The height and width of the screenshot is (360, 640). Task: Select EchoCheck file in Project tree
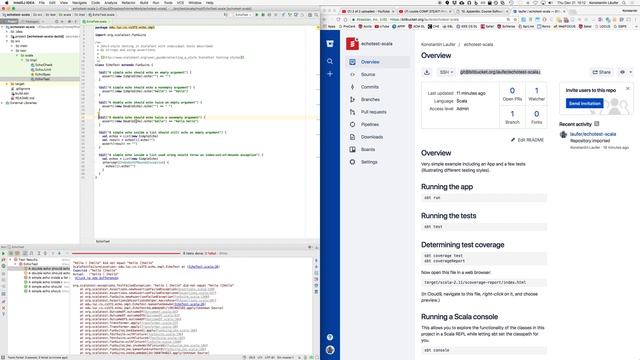[x=43, y=65]
